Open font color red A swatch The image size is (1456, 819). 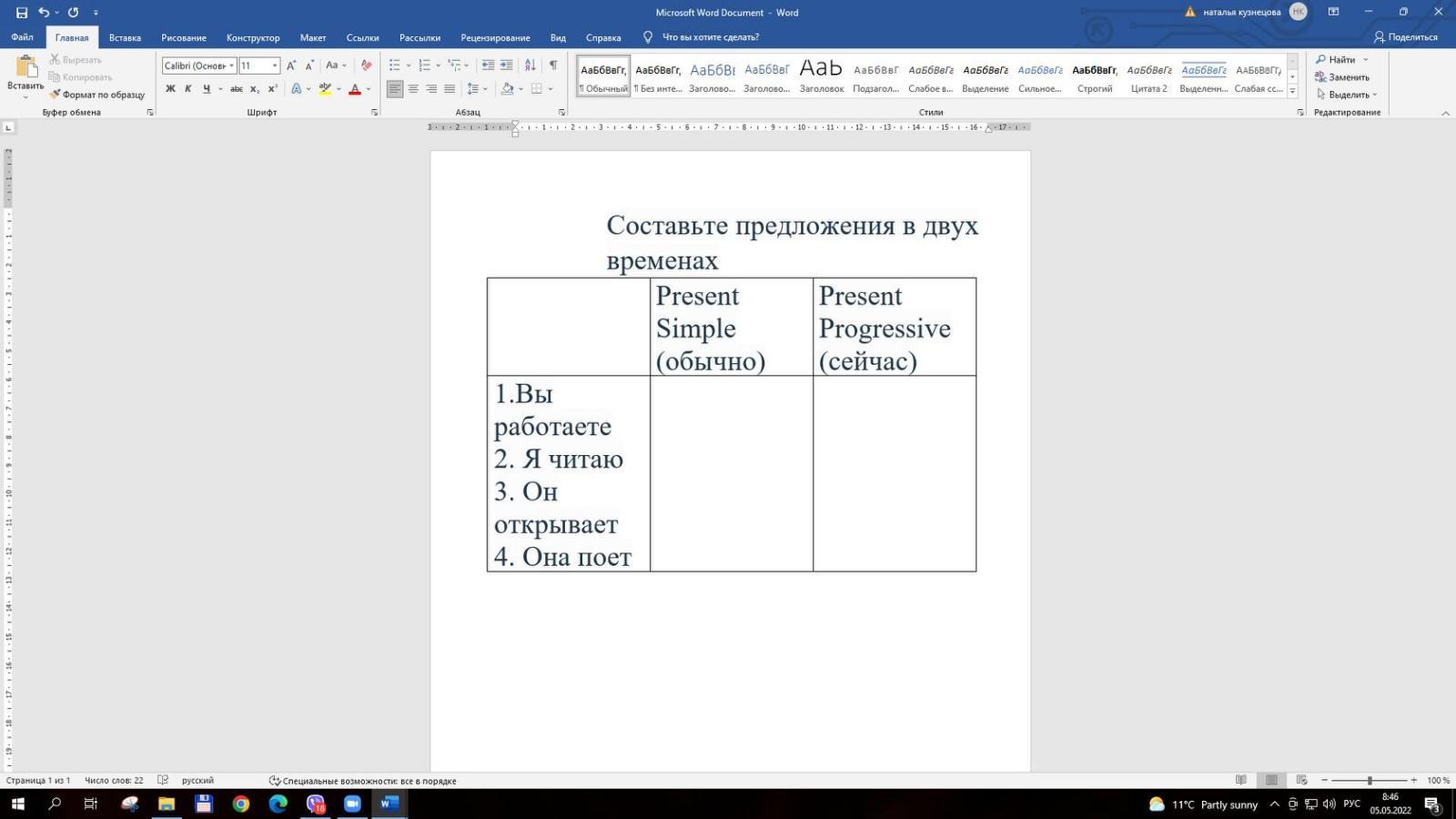point(355,89)
